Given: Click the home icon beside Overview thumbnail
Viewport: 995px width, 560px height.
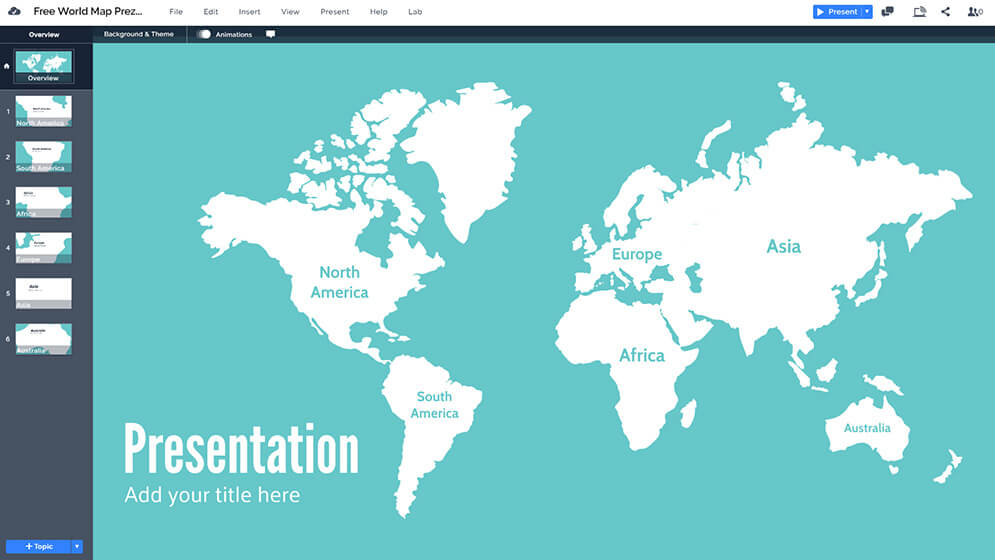Looking at the screenshot, I should pos(7,66).
